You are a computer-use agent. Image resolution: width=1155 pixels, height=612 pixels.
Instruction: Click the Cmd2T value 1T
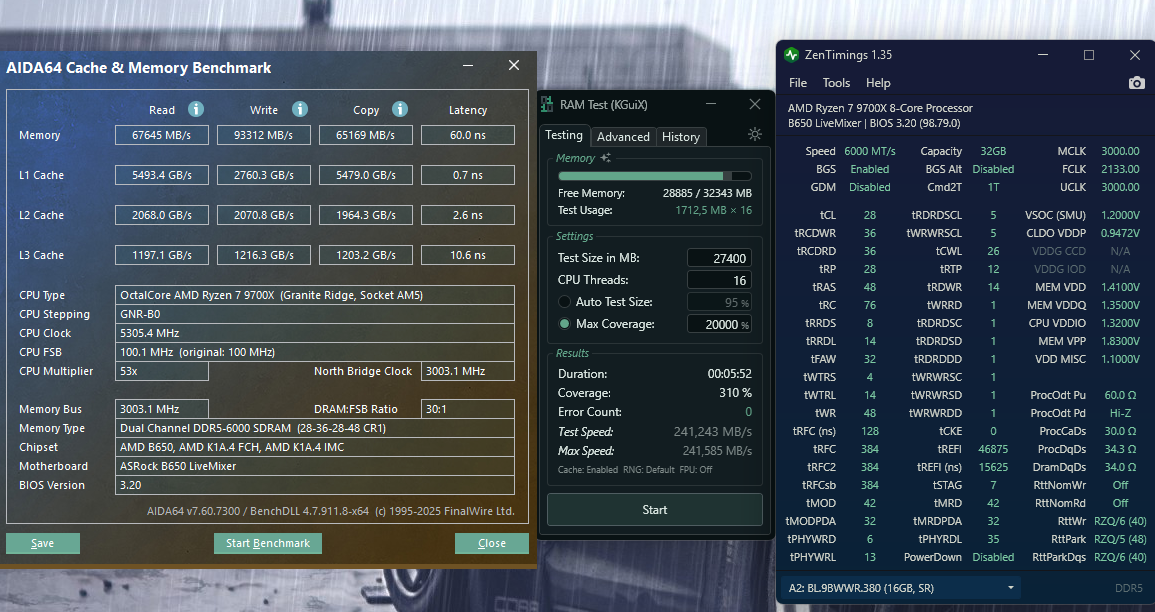point(993,187)
